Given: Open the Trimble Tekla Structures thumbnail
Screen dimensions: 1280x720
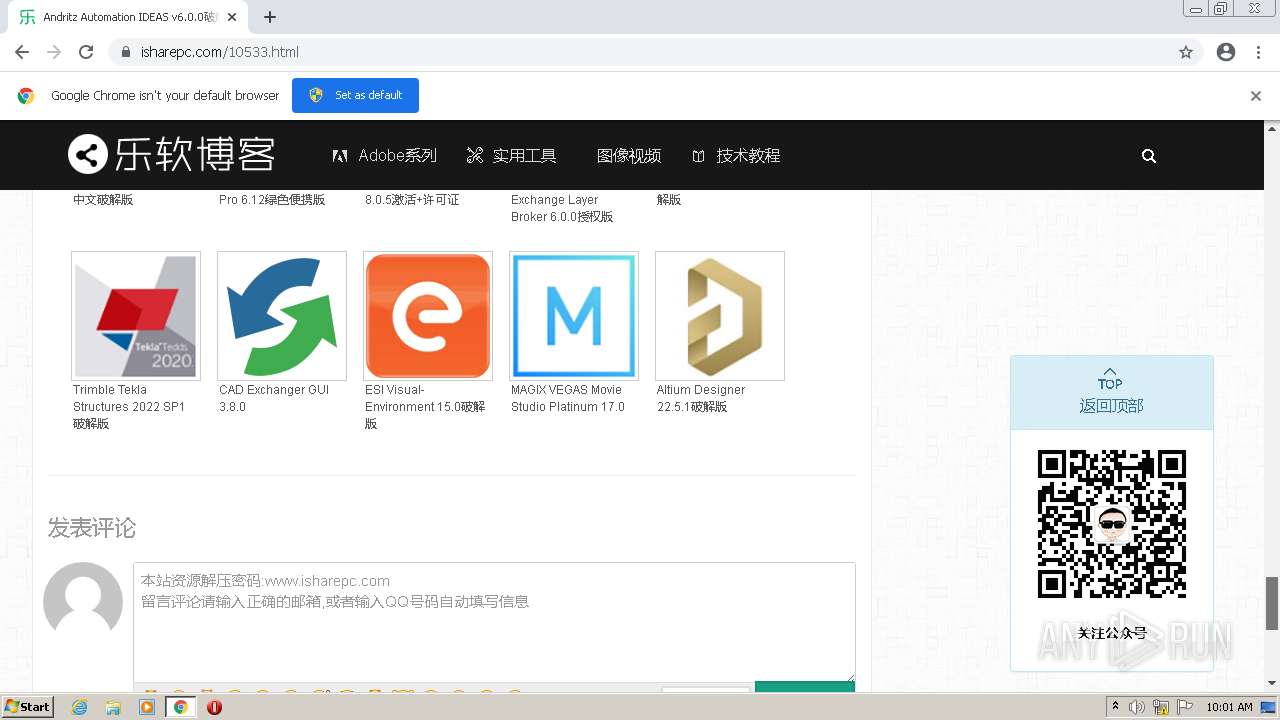Looking at the screenshot, I should point(136,316).
